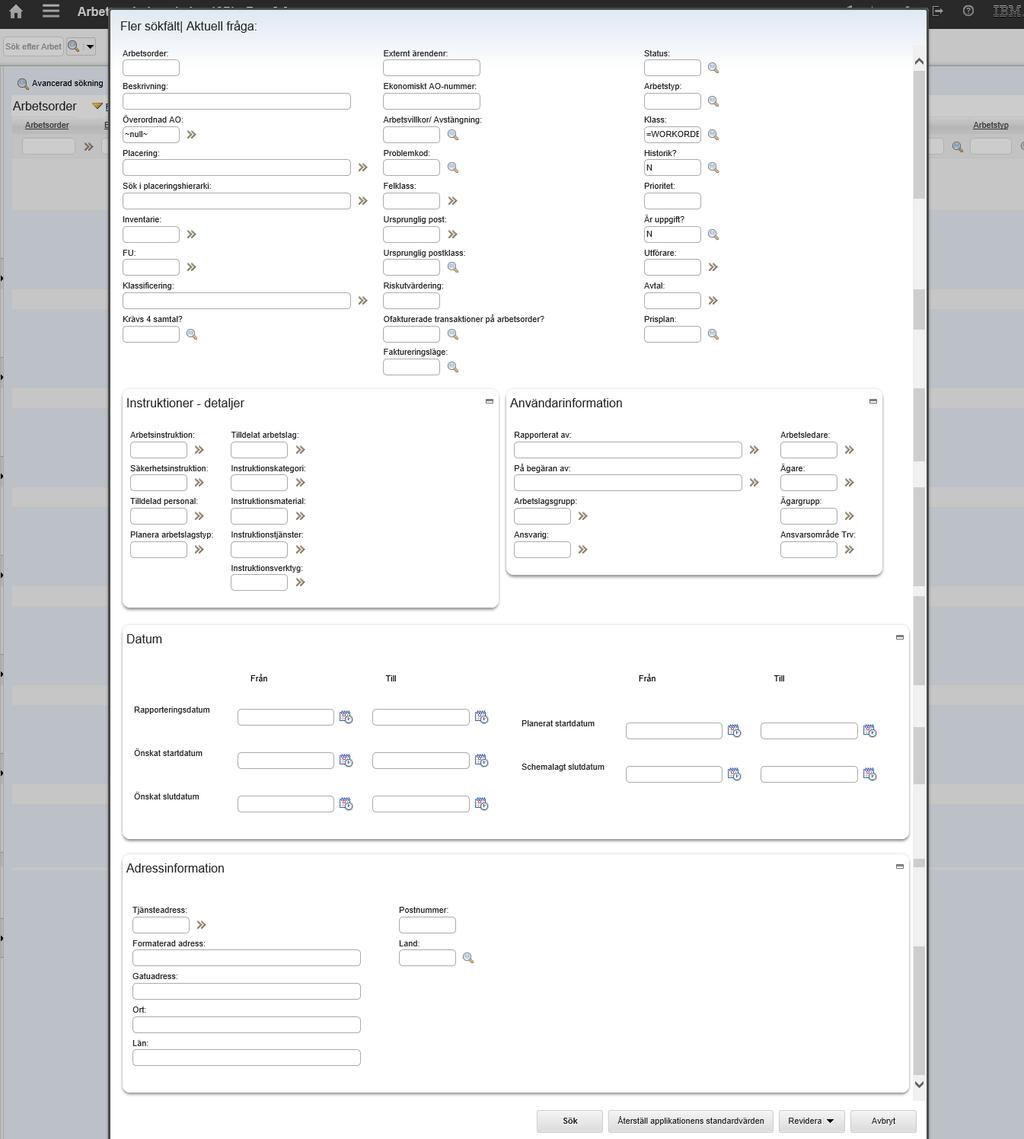Screen dimensions: 1024x1139
Task: Click the home icon in top bar
Action: [x=15, y=11]
